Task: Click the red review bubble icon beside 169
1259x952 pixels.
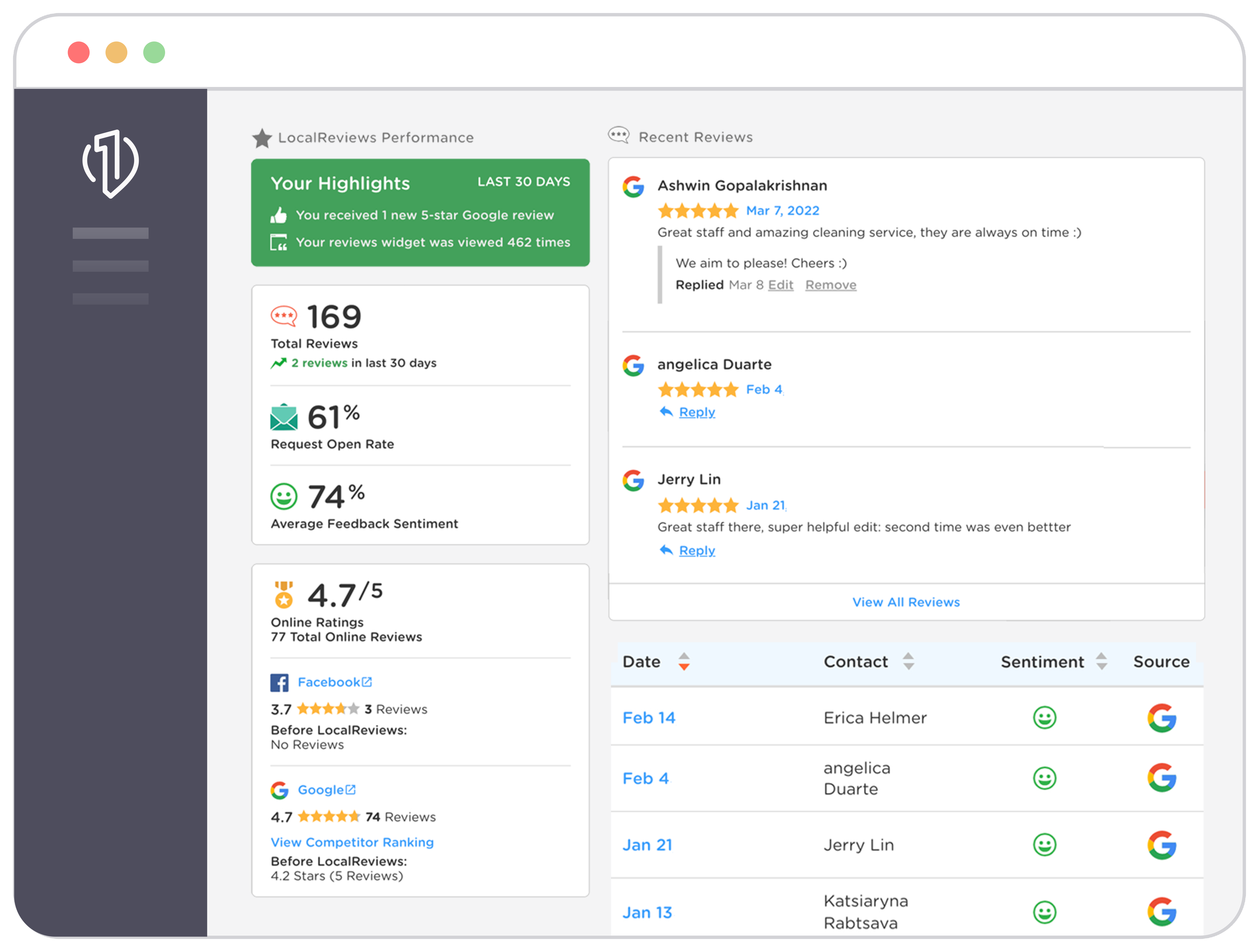Action: coord(283,316)
